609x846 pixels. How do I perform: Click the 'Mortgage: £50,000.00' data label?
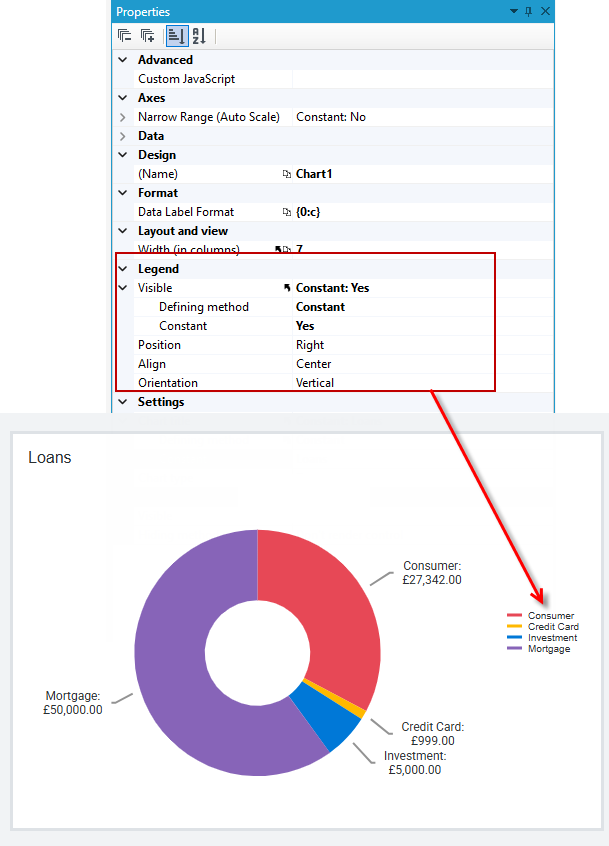click(x=73, y=703)
